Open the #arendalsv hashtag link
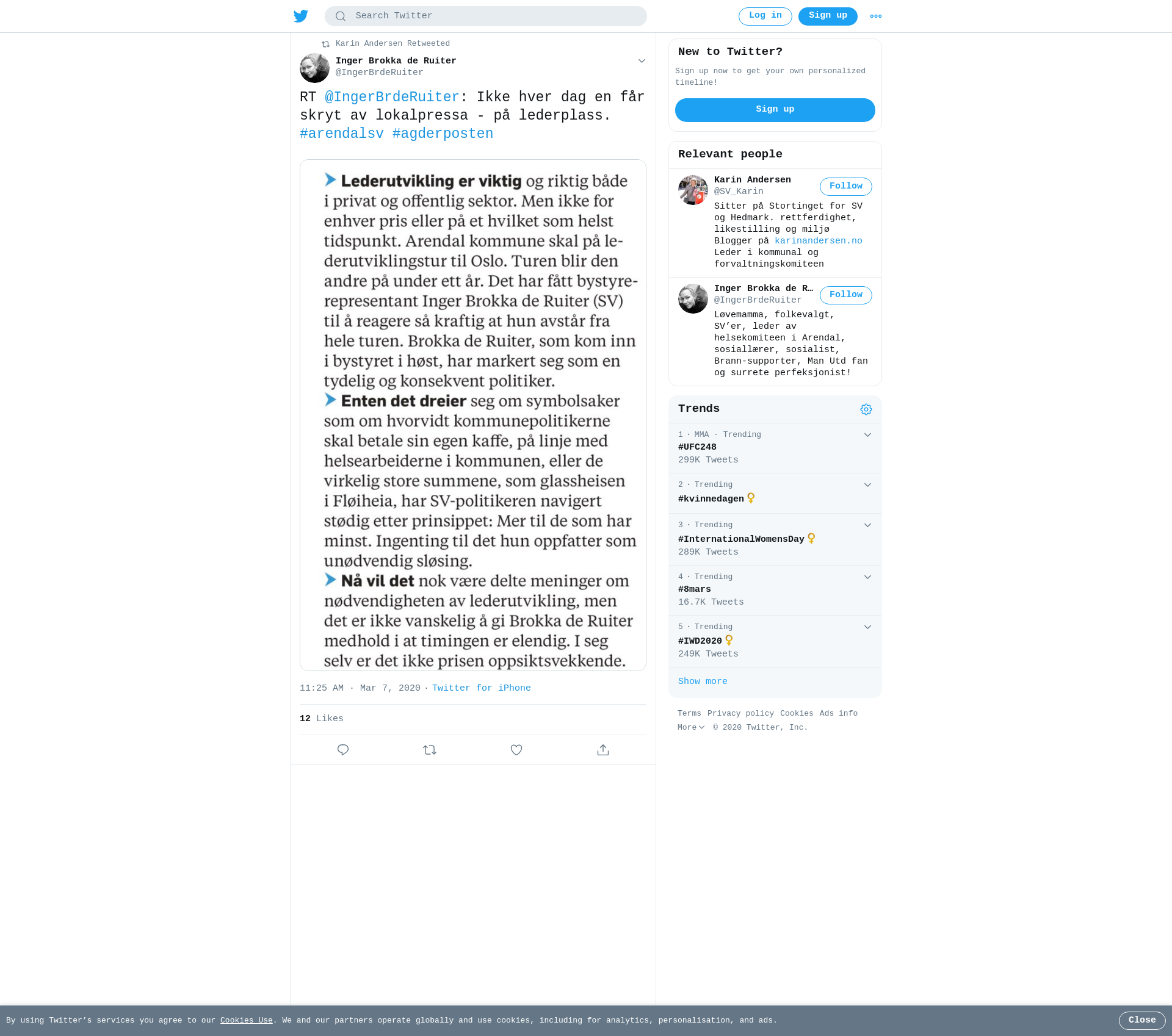 (x=342, y=134)
